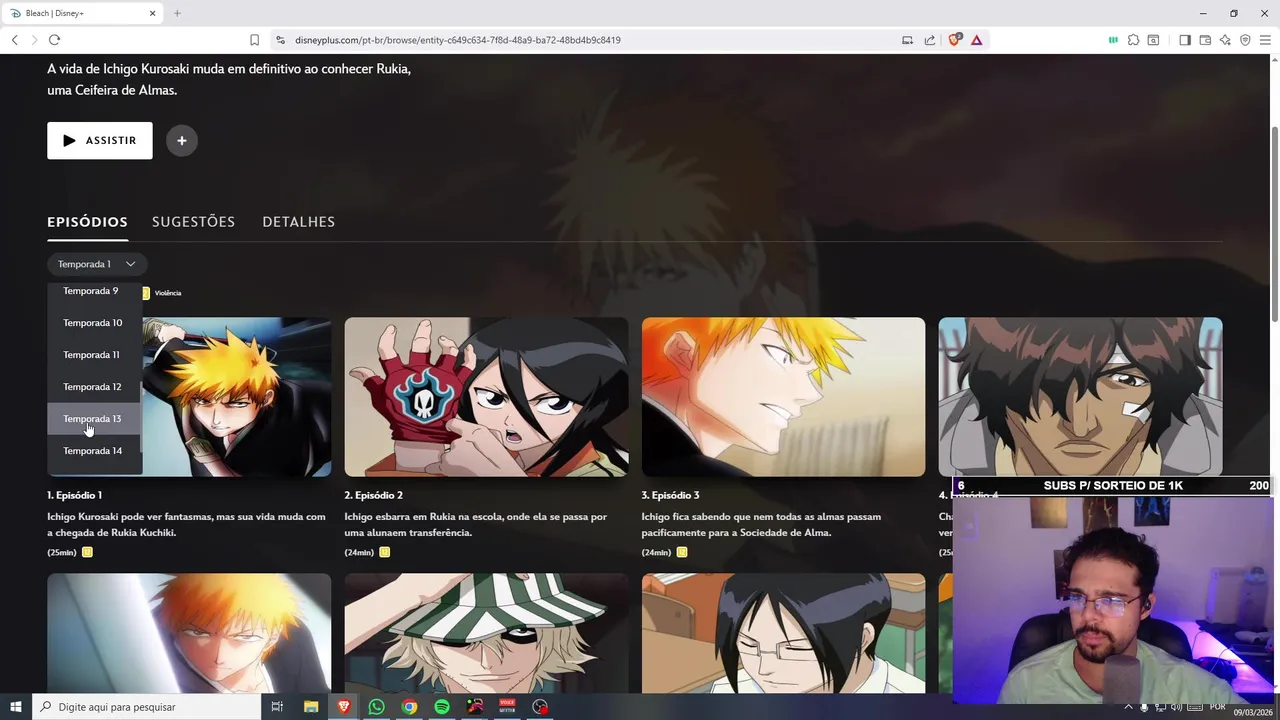Open the glasses character episode thumbnail
1280x720 pixels.
(x=783, y=633)
